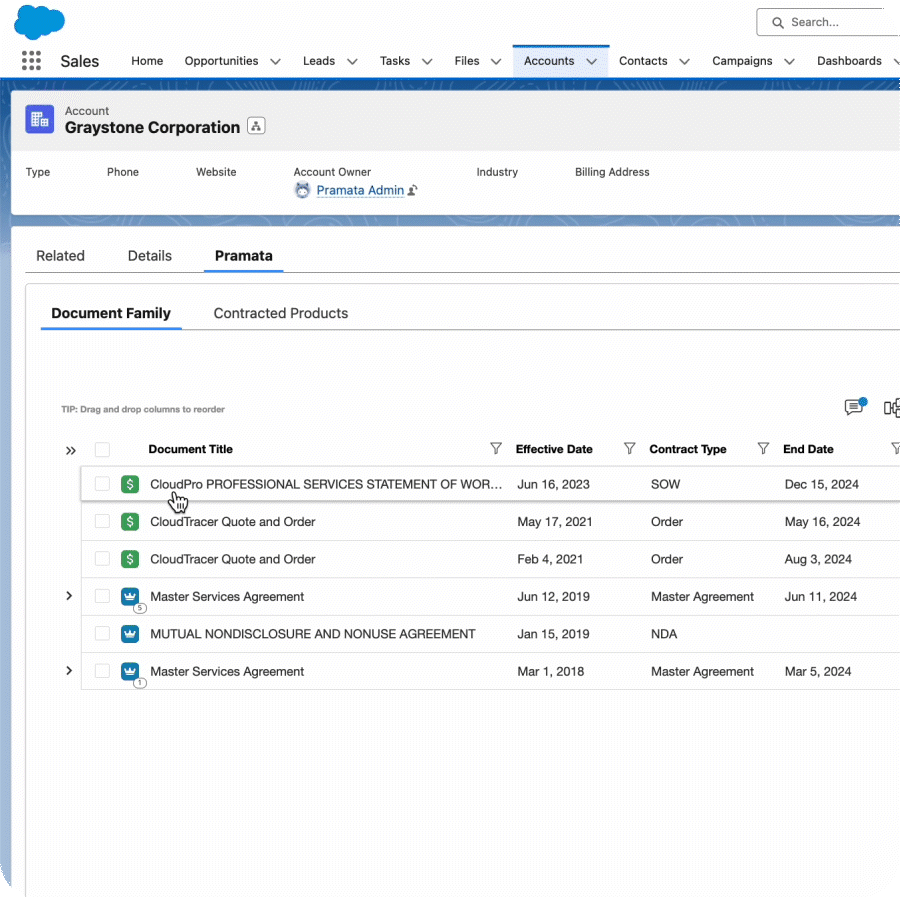
Task: Toggle the select-all checkbox in table header
Action: pyautogui.click(x=102, y=449)
